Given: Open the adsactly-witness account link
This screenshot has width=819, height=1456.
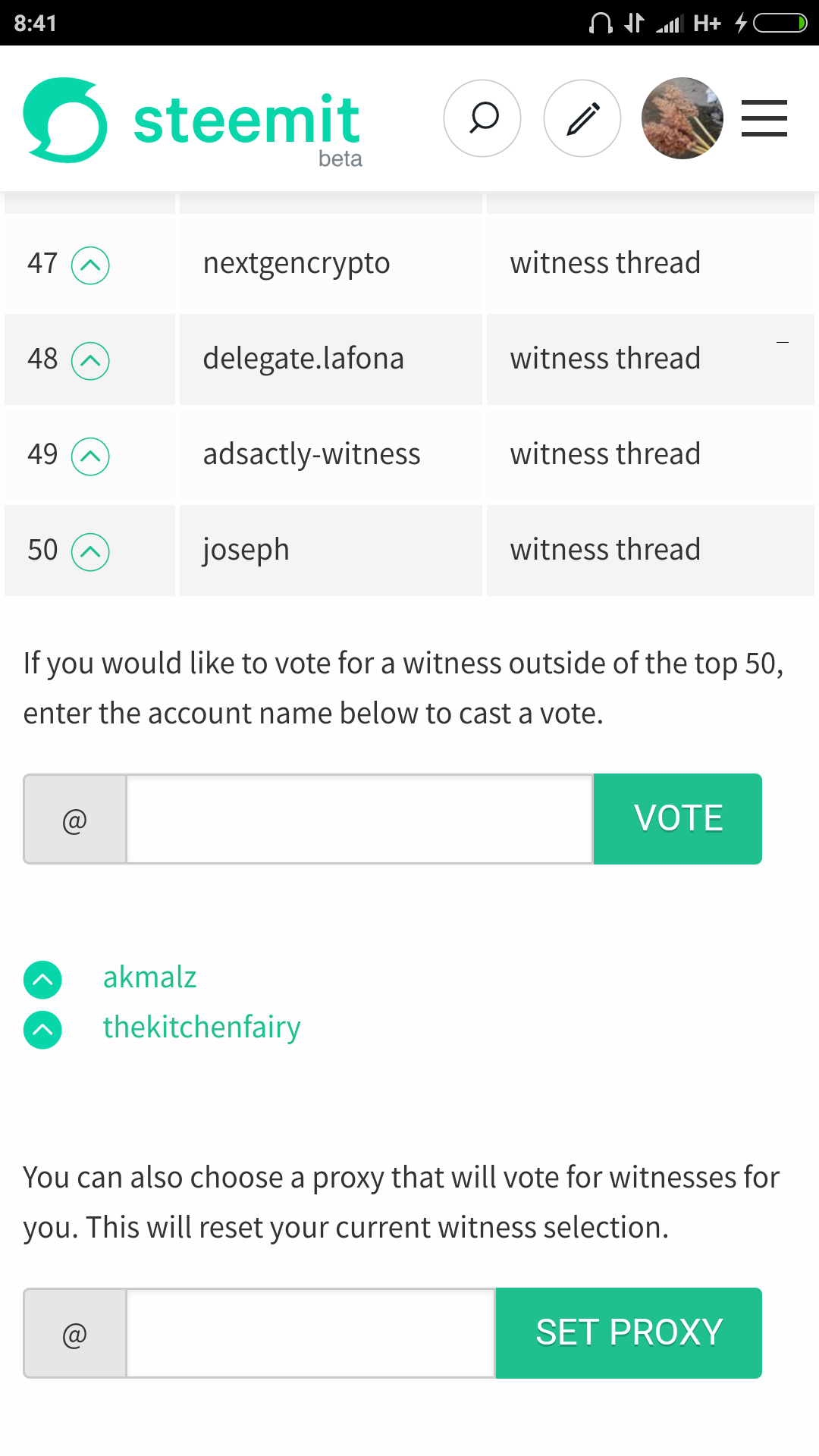Looking at the screenshot, I should (x=312, y=454).
